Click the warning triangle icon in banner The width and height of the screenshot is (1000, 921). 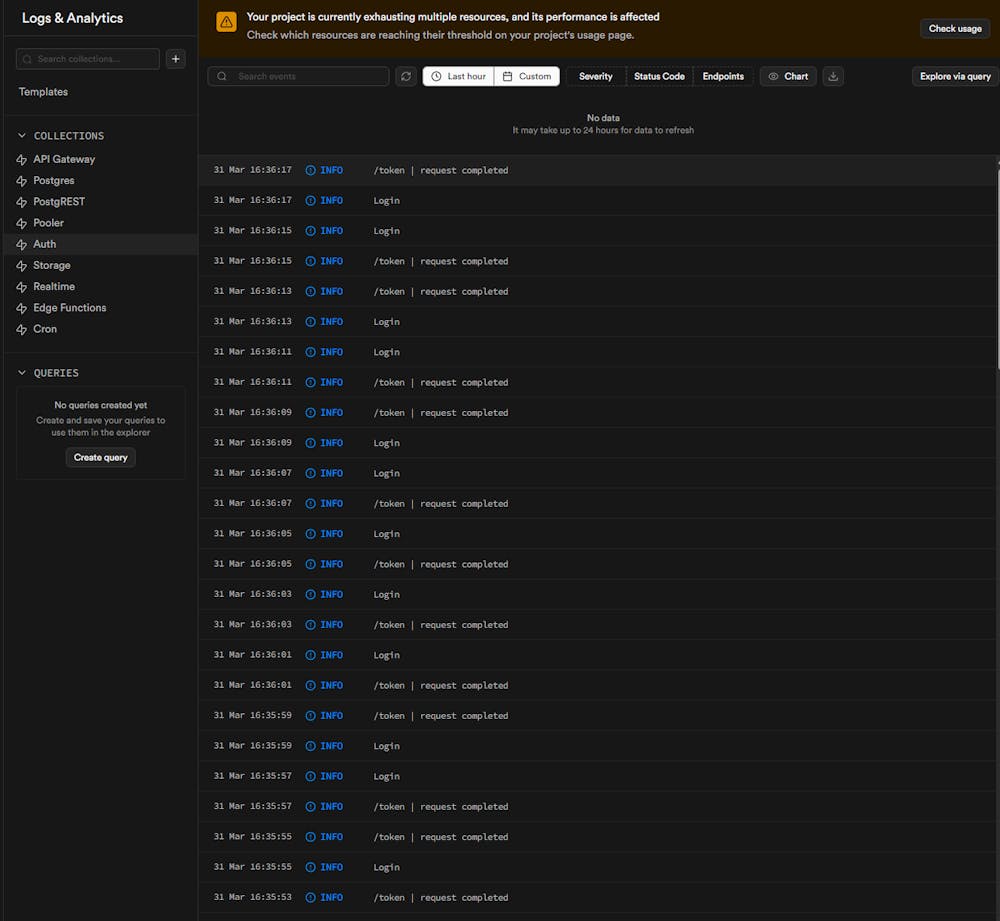coord(227,23)
